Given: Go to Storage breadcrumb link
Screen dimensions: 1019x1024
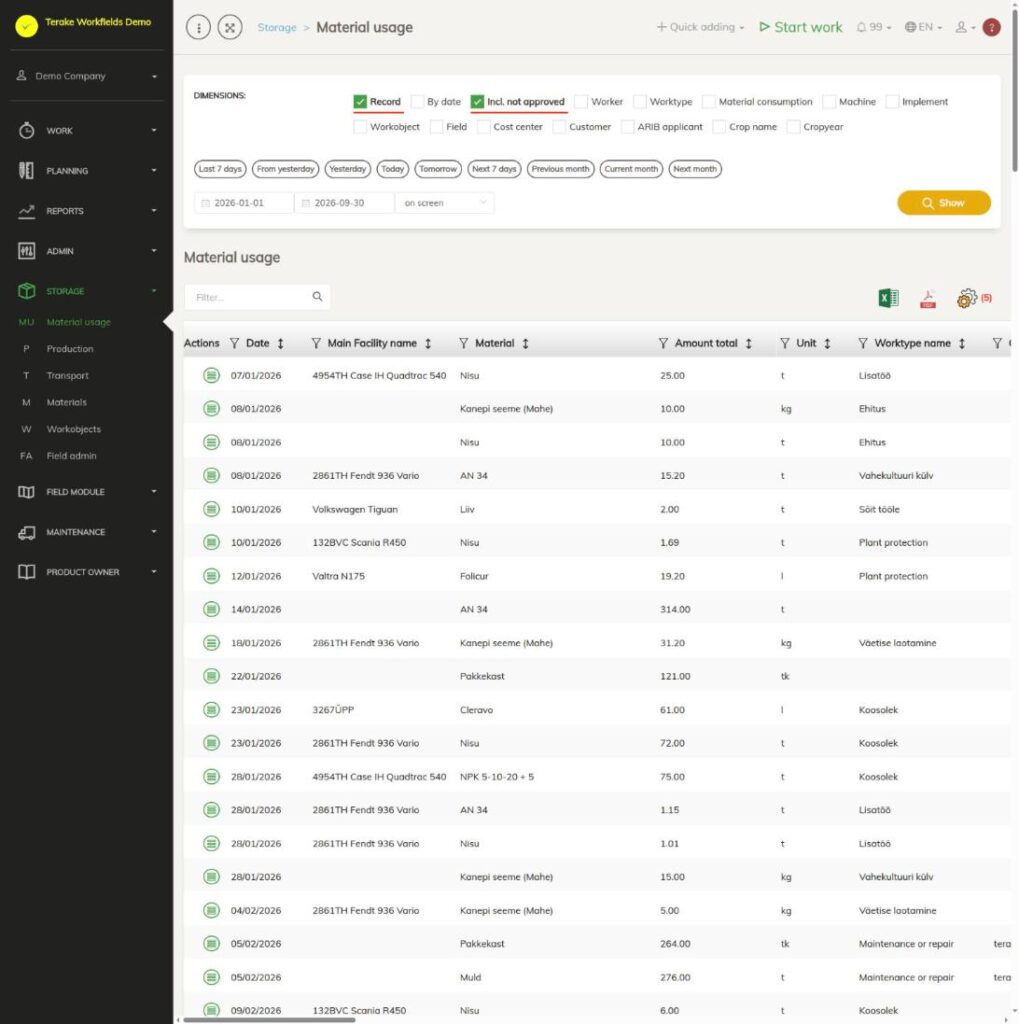Looking at the screenshot, I should pos(277,27).
